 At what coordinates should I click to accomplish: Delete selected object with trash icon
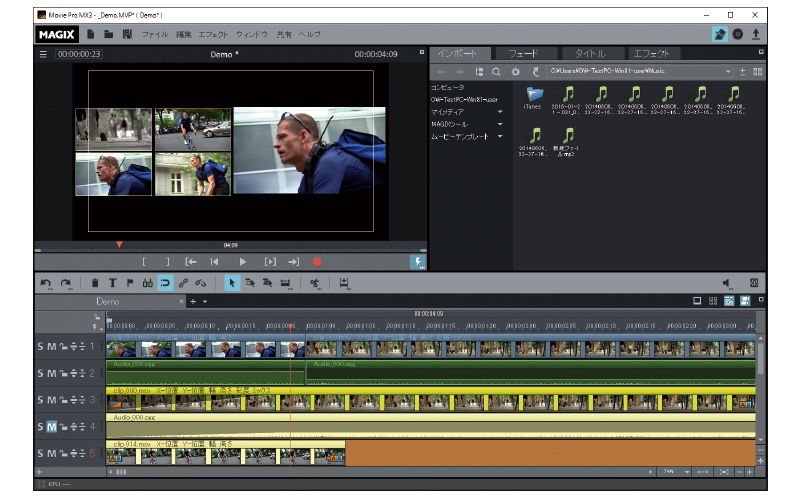95,283
